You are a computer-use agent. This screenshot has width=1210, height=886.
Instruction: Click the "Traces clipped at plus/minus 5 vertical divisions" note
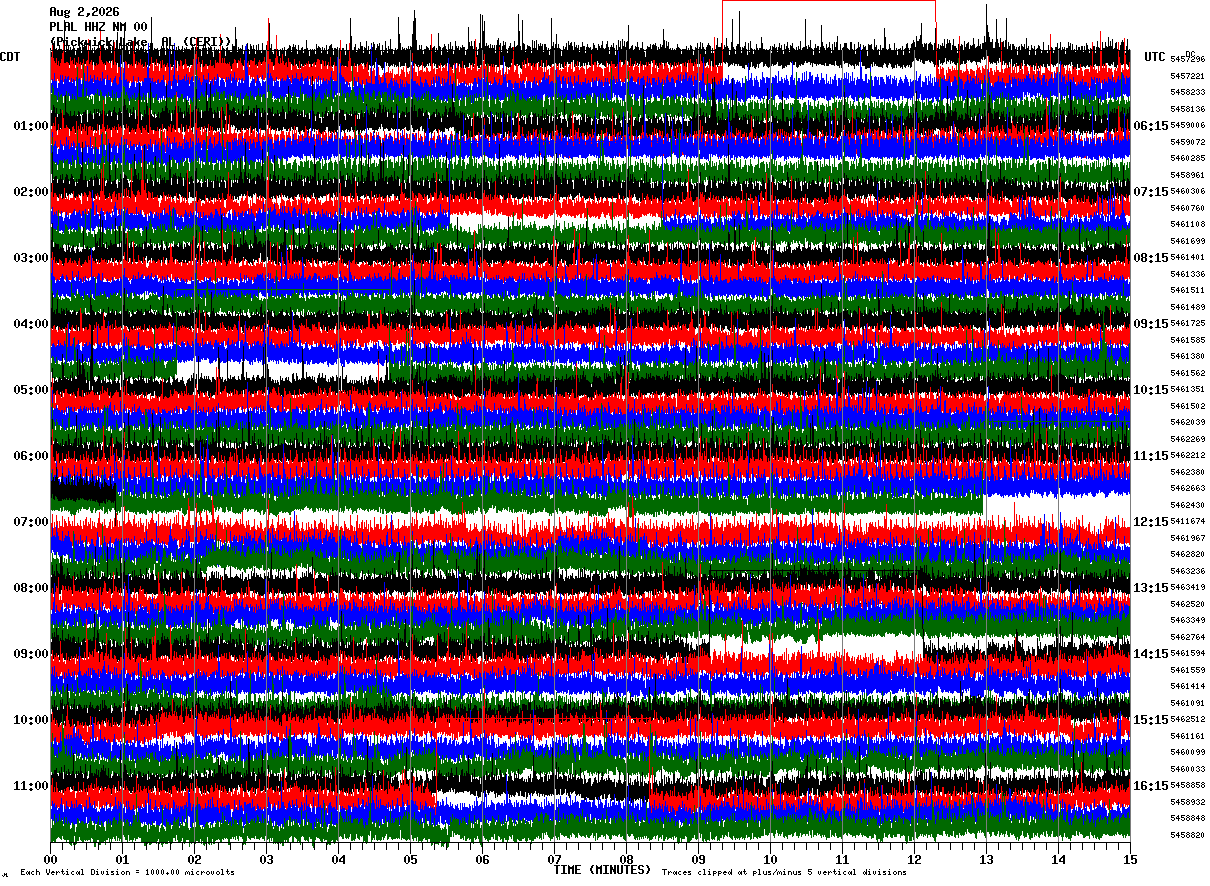click(784, 873)
